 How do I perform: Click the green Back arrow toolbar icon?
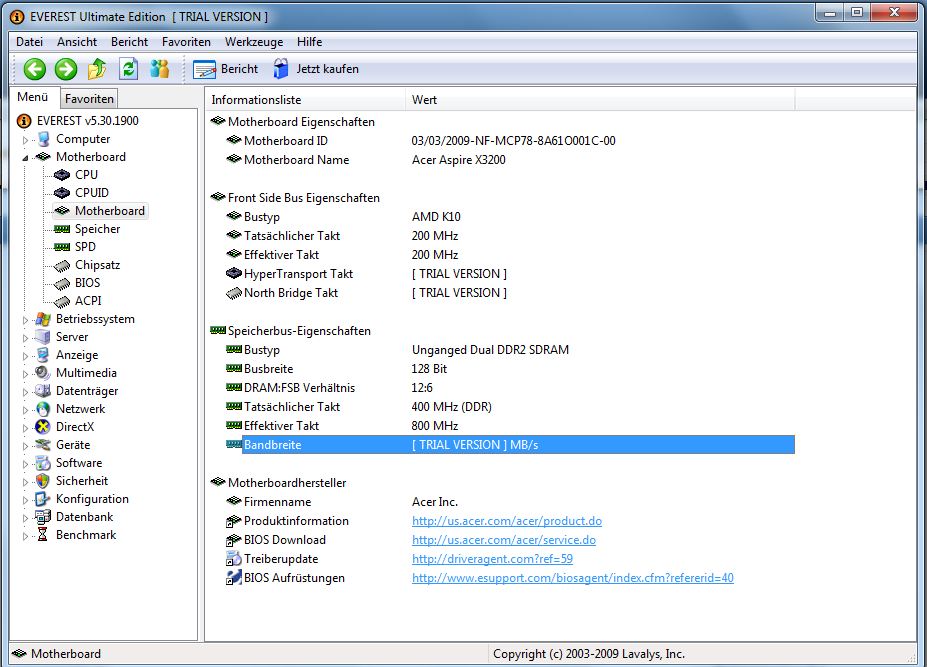click(x=35, y=69)
